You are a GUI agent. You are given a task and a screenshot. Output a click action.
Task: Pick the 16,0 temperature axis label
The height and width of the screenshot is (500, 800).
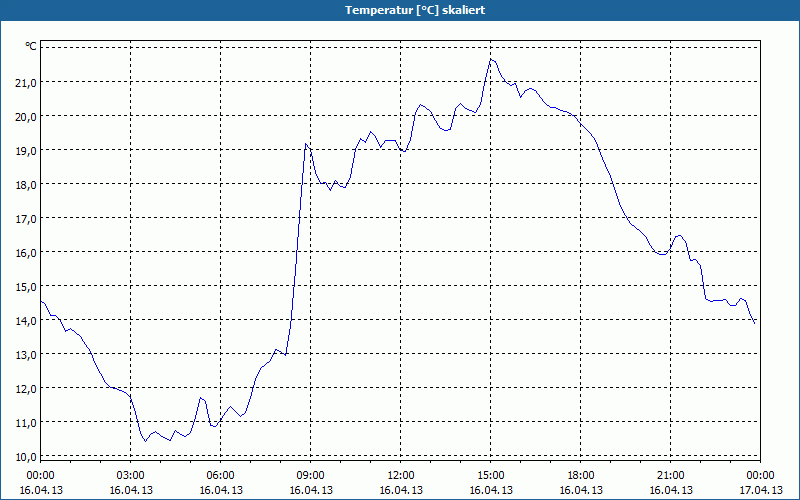point(27,253)
